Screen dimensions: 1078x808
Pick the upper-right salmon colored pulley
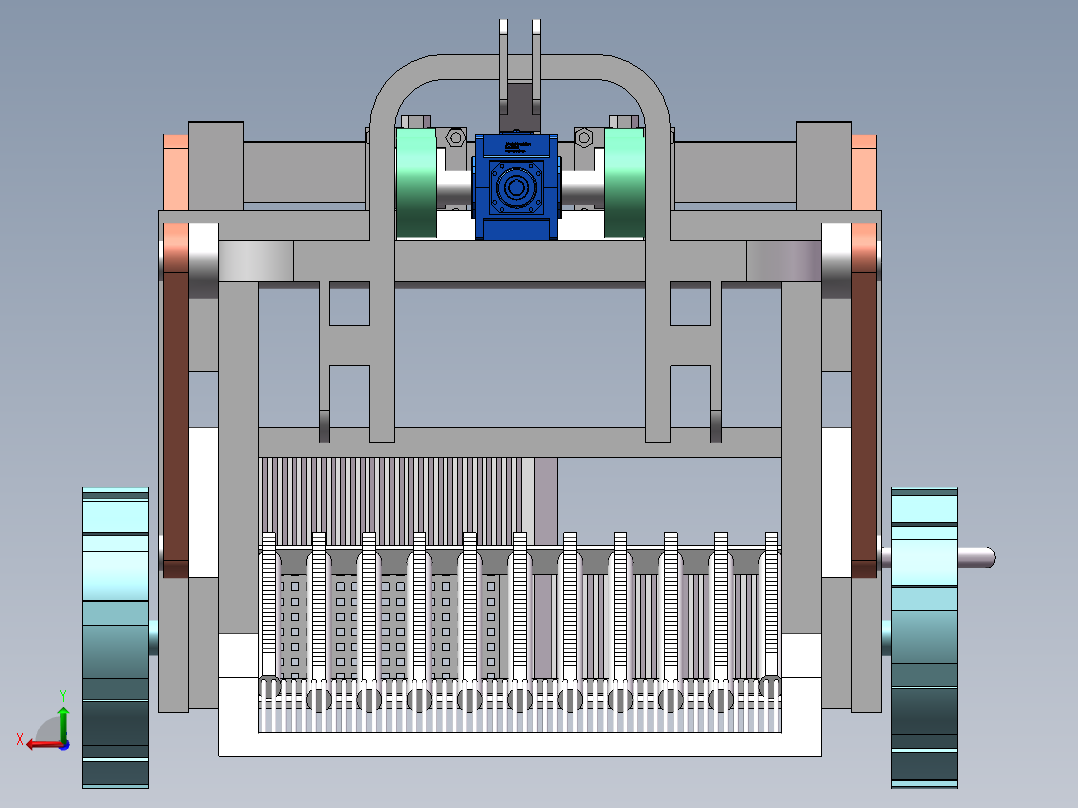(864, 172)
